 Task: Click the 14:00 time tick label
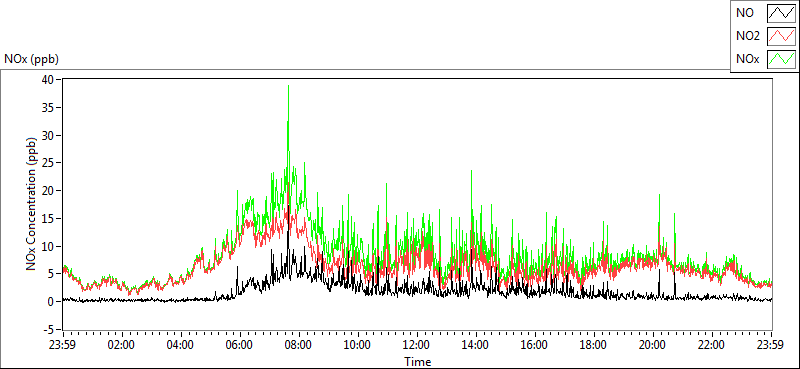(x=476, y=345)
